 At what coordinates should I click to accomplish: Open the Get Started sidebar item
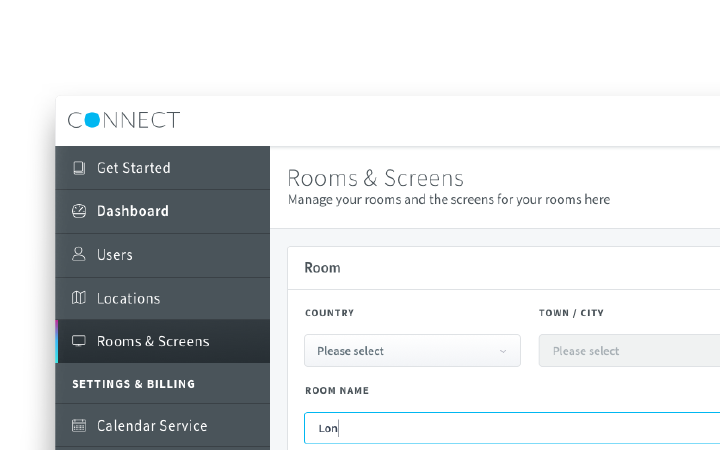click(x=163, y=168)
